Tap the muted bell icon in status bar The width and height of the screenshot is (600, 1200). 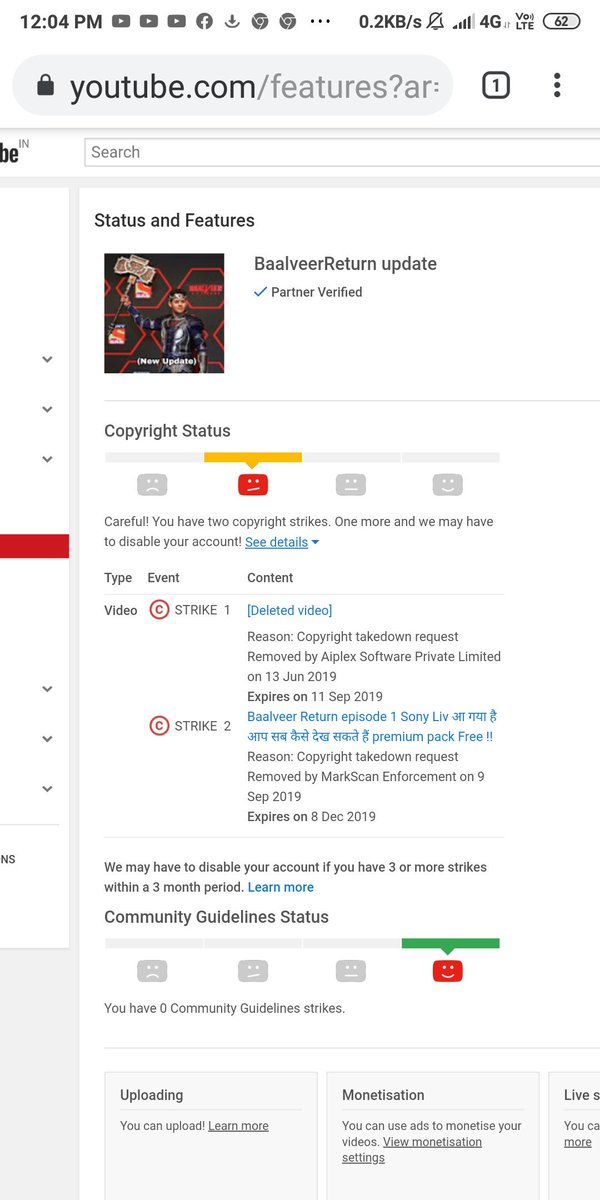click(435, 21)
